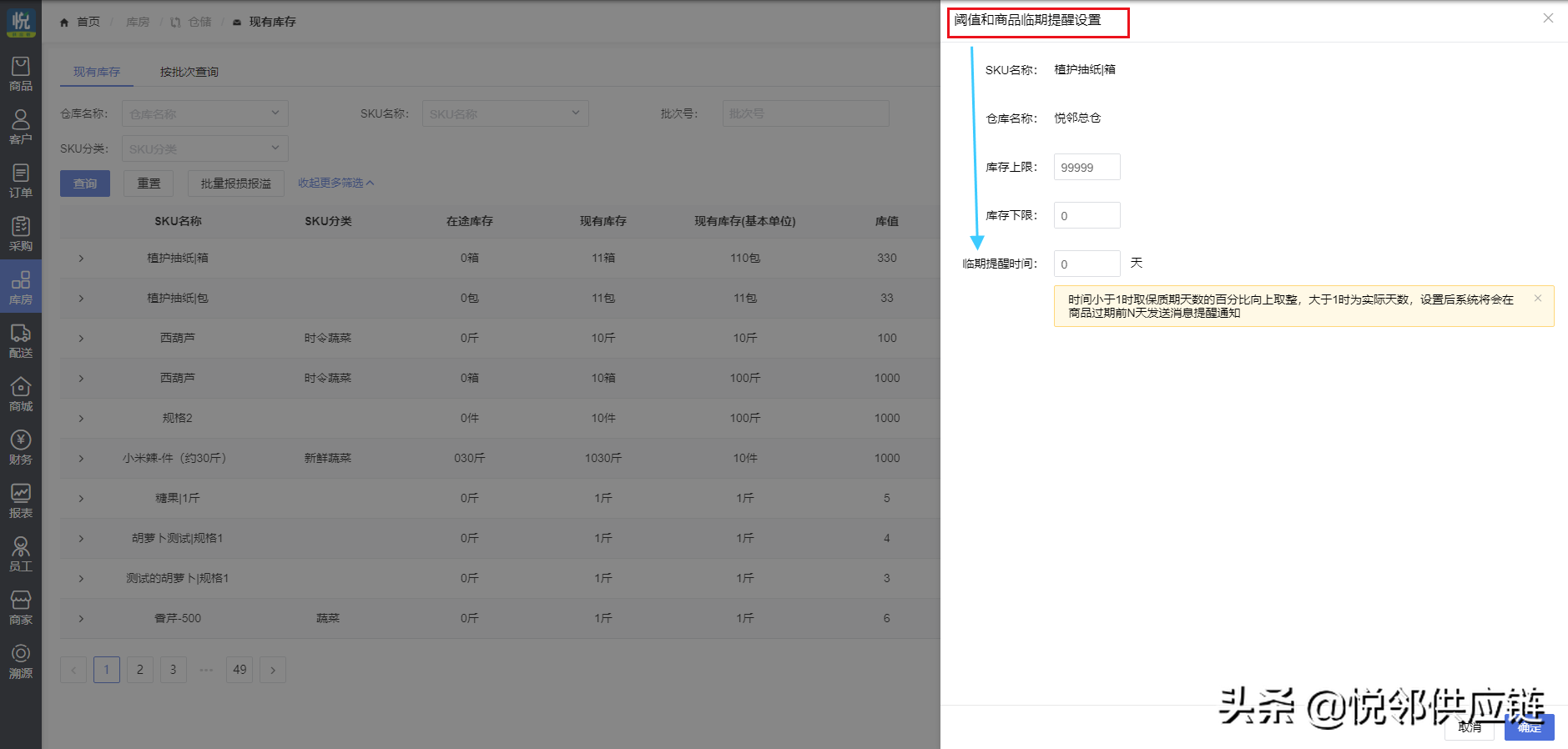Viewport: 1568px width, 749px height.
Task: Go to the previous page arrow
Action: [x=73, y=670]
